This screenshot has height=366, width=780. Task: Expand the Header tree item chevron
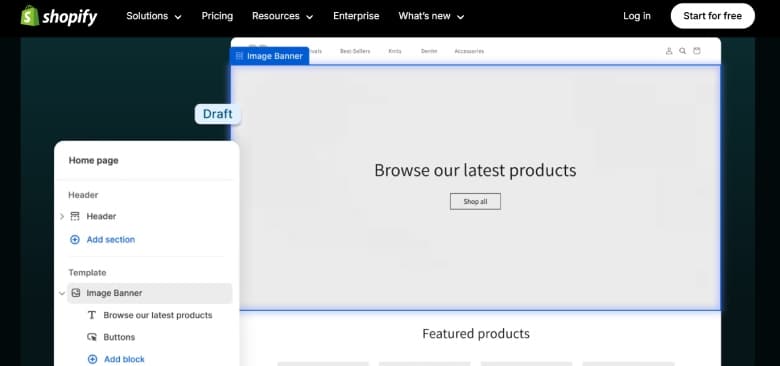[62, 216]
